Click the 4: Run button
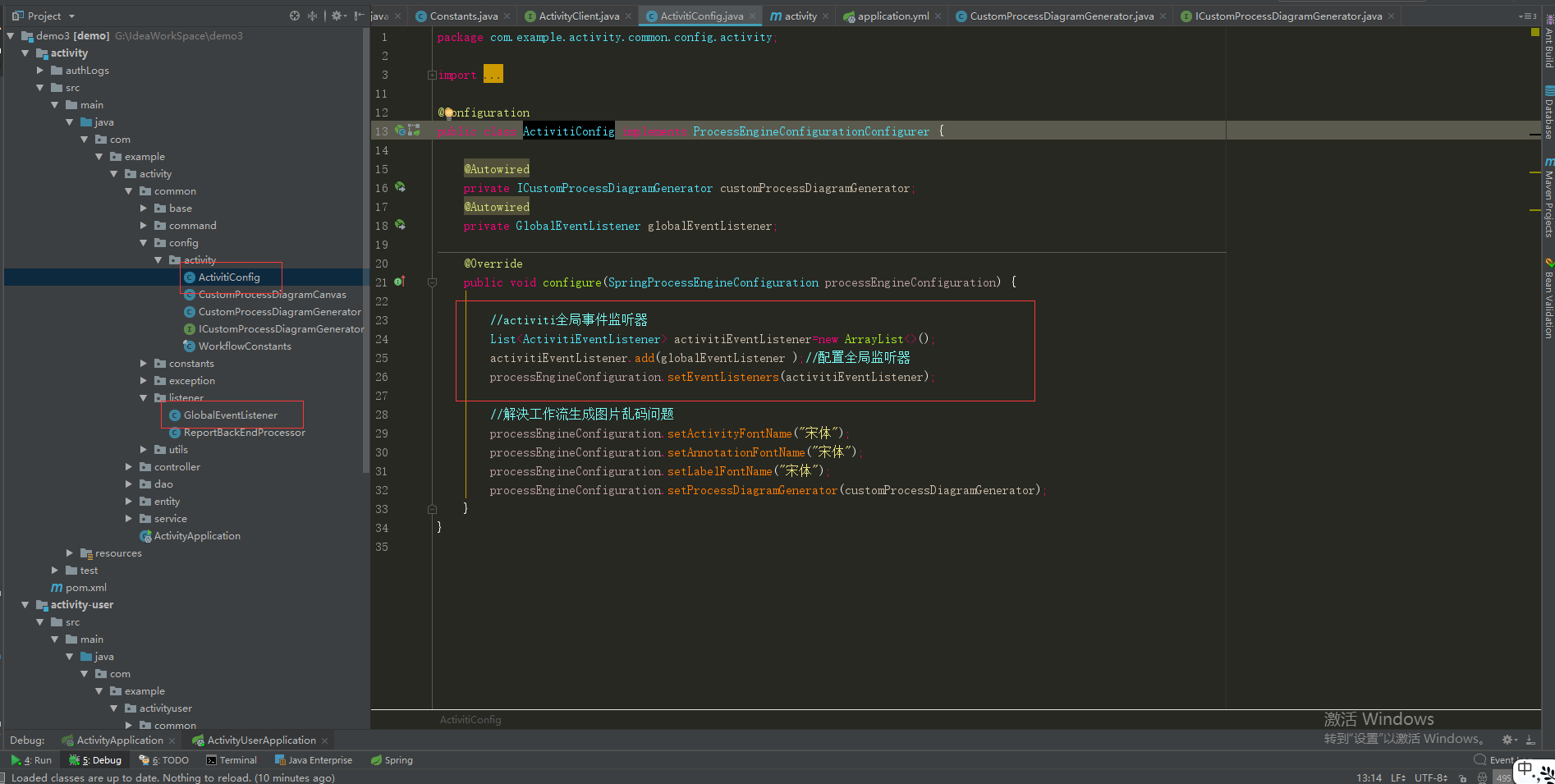 point(34,759)
